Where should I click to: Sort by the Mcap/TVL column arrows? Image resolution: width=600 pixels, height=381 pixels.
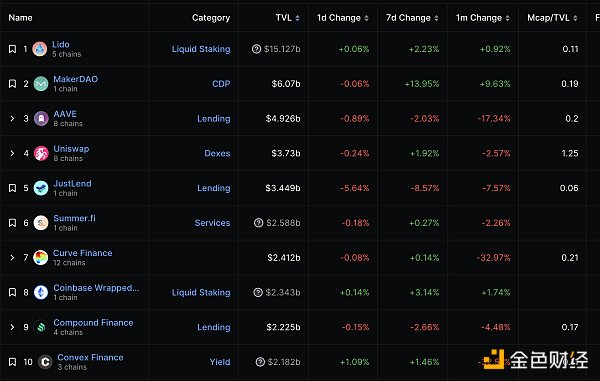tap(575, 18)
